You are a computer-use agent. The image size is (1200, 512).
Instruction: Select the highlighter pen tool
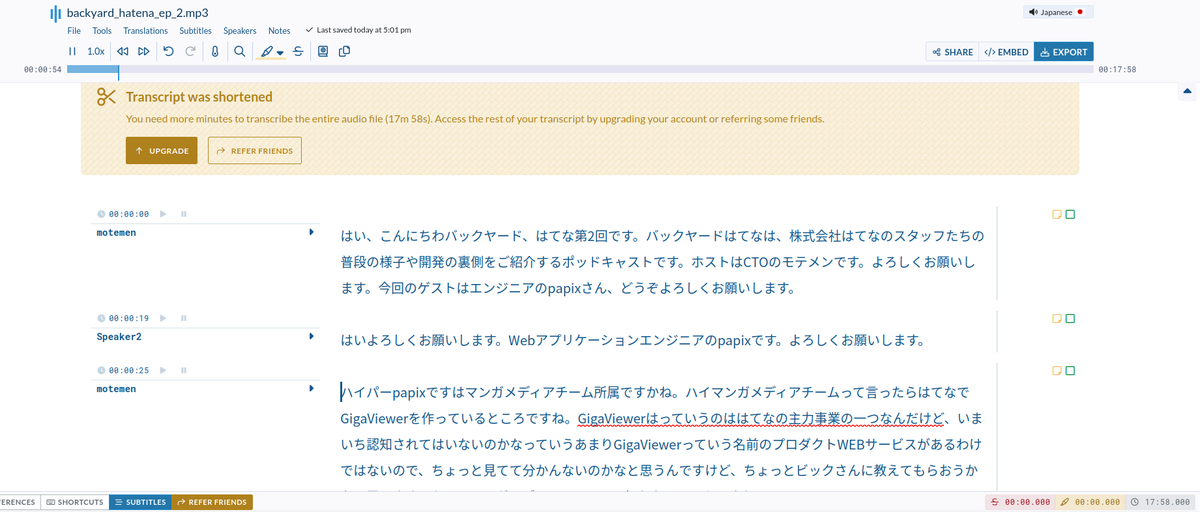[x=267, y=52]
